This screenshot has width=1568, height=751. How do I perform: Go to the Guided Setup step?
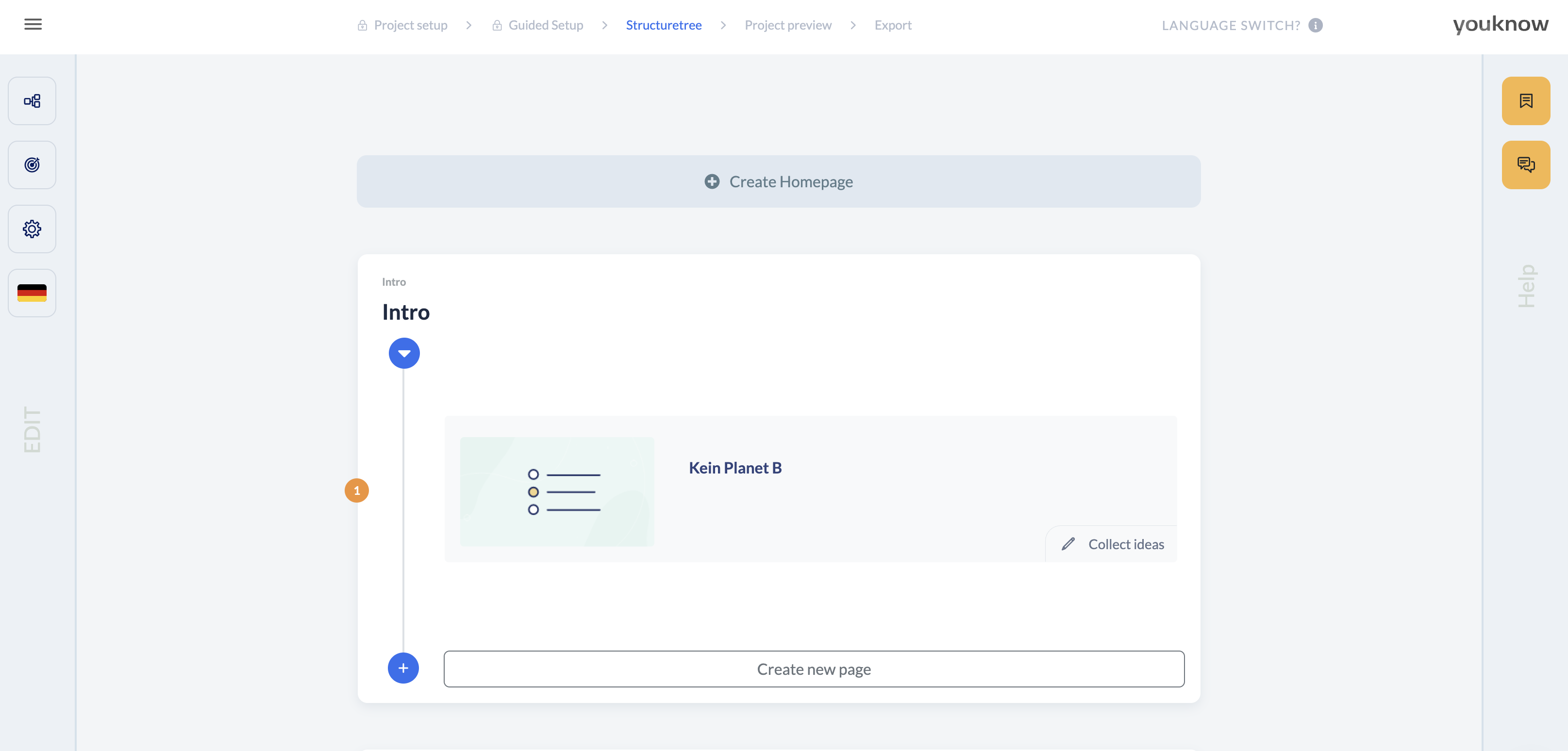point(545,26)
